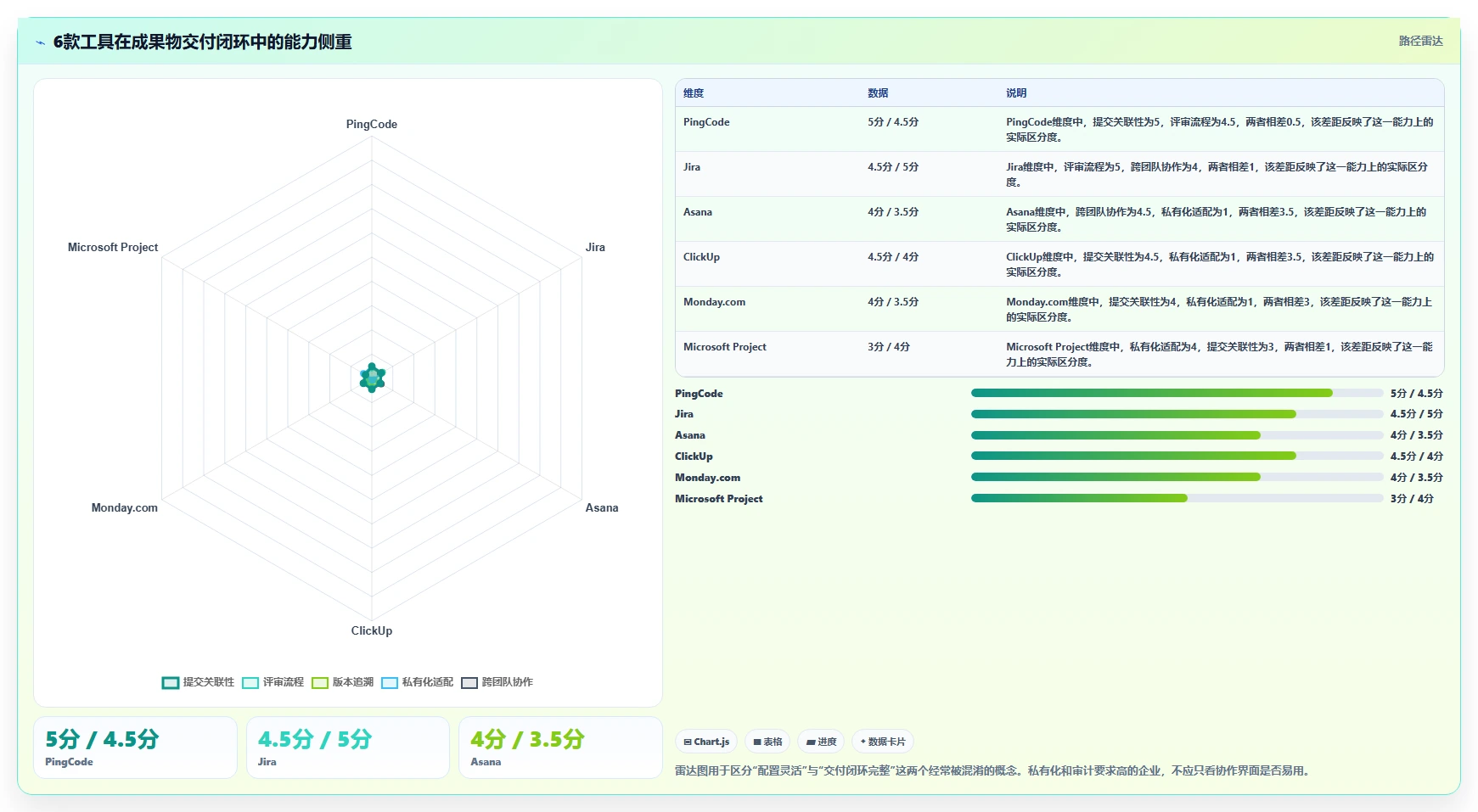
Task: Click the Asana description text in table
Action: coord(1217,219)
